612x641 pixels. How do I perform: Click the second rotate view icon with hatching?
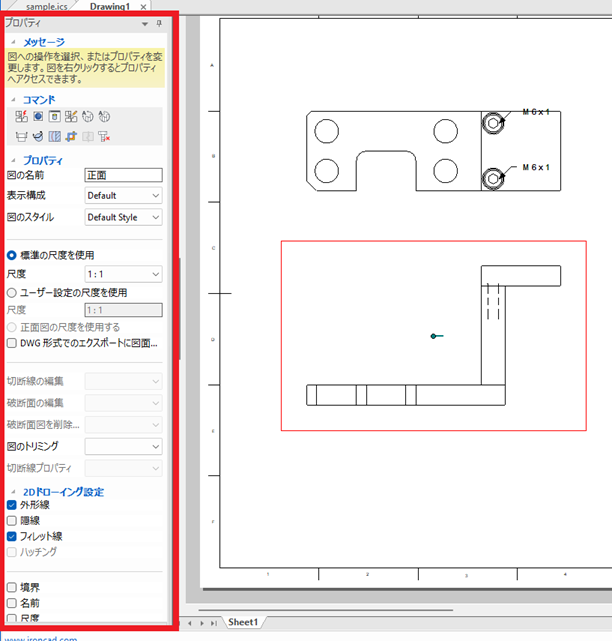point(104,117)
